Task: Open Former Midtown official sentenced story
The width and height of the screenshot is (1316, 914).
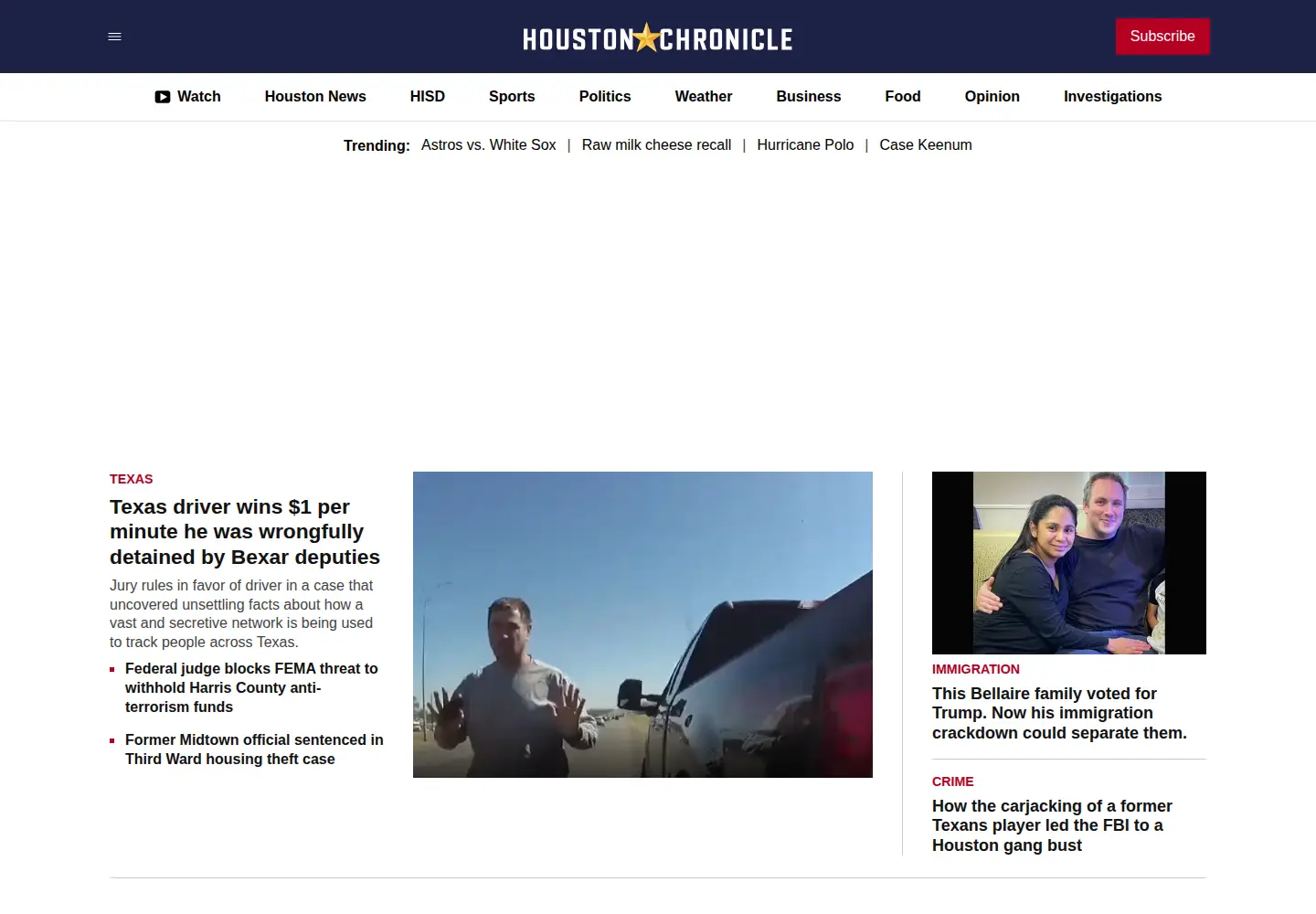Action: (x=254, y=749)
